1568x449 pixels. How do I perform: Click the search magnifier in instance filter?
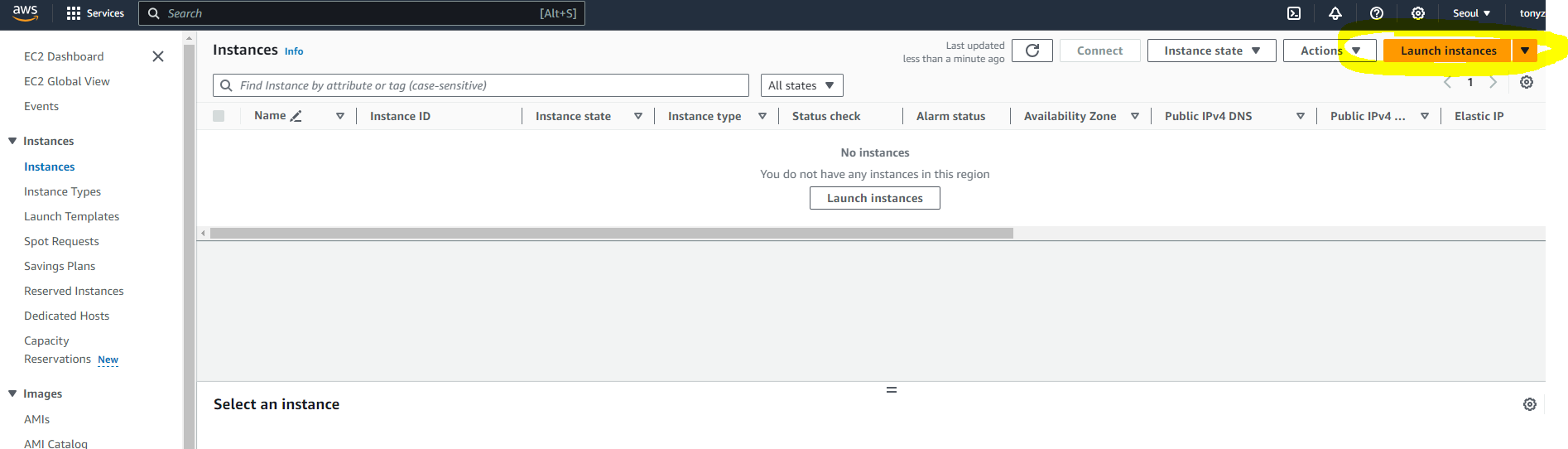point(226,85)
